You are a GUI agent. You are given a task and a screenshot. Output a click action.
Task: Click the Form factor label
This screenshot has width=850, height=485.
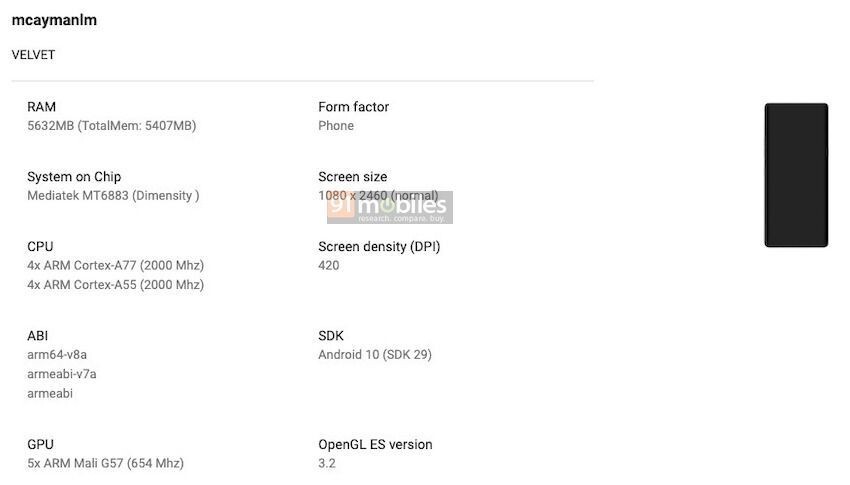click(x=353, y=107)
